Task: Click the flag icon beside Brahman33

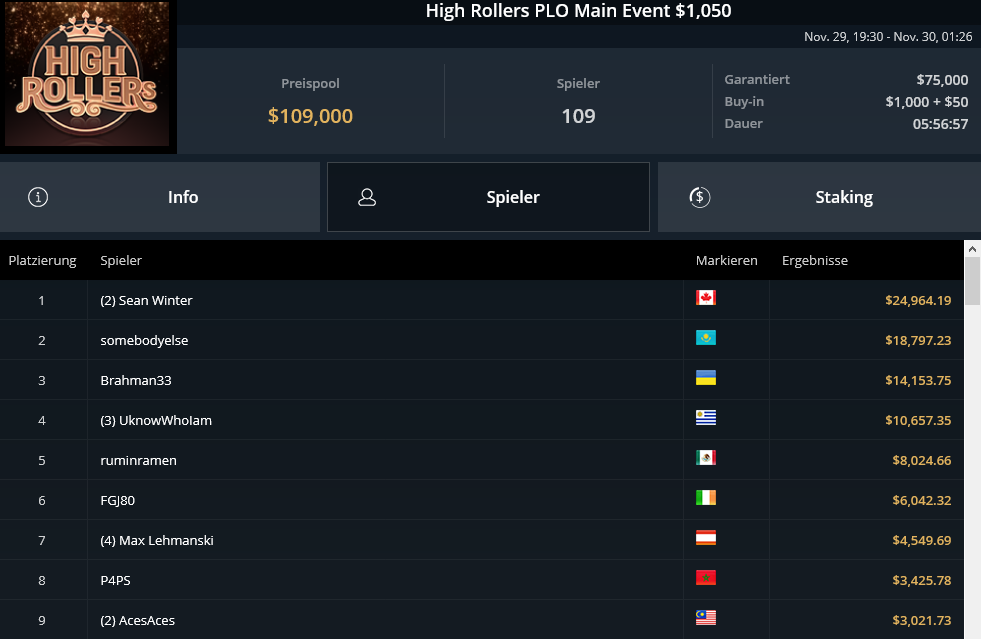Action: click(x=706, y=378)
